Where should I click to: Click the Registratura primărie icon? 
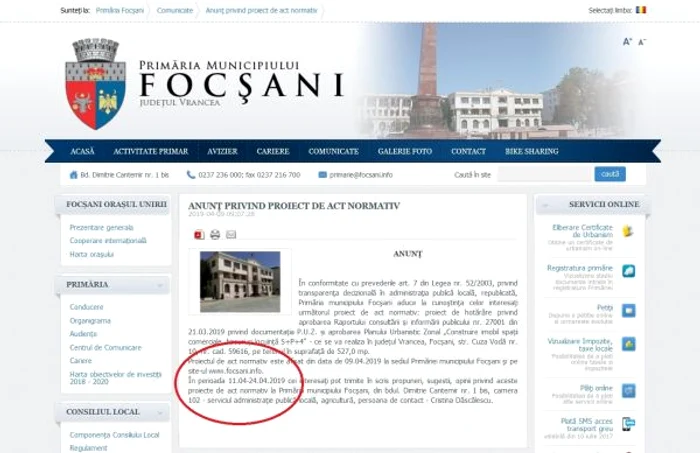click(x=629, y=271)
